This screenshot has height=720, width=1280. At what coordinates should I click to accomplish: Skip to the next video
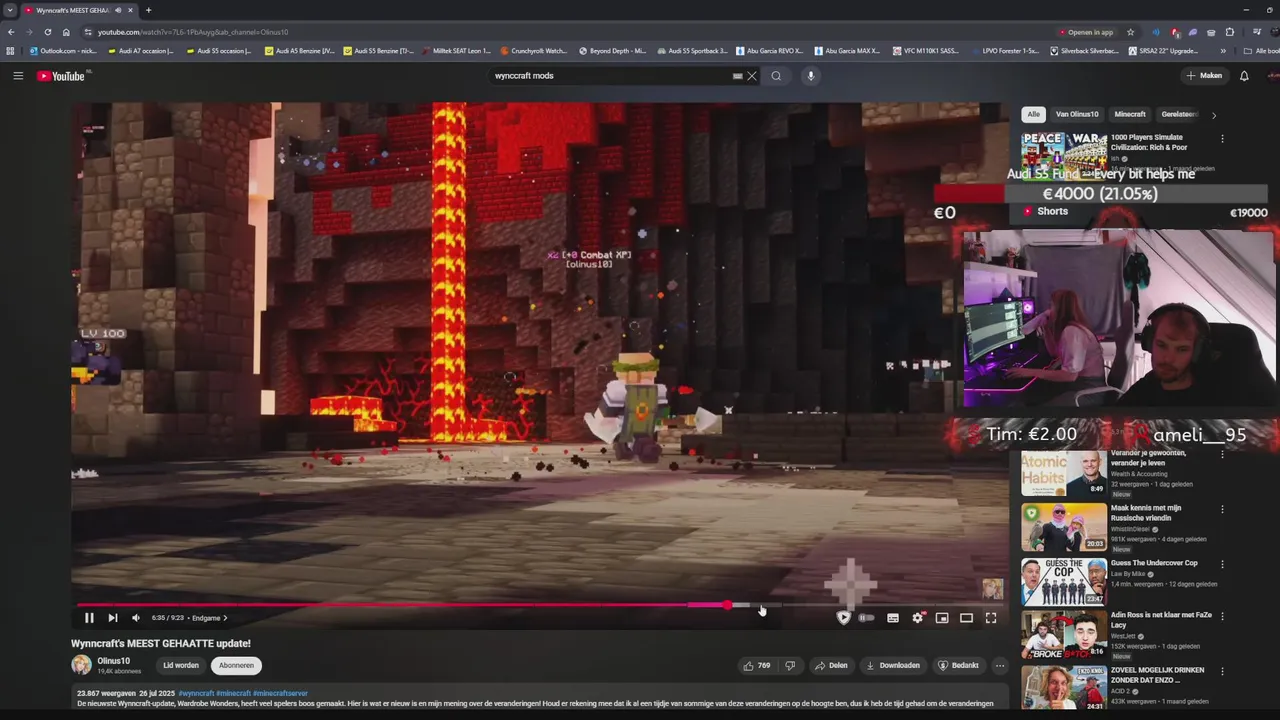[x=112, y=618]
